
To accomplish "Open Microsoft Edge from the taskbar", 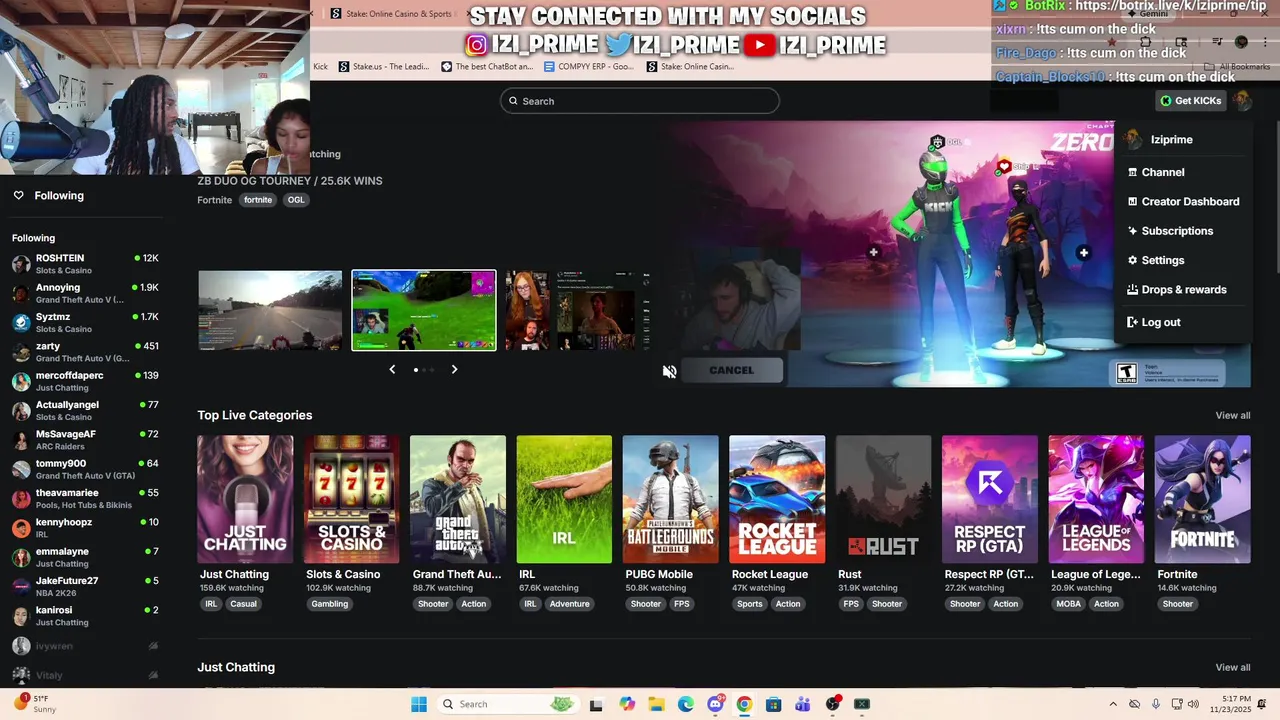I will click(x=686, y=704).
